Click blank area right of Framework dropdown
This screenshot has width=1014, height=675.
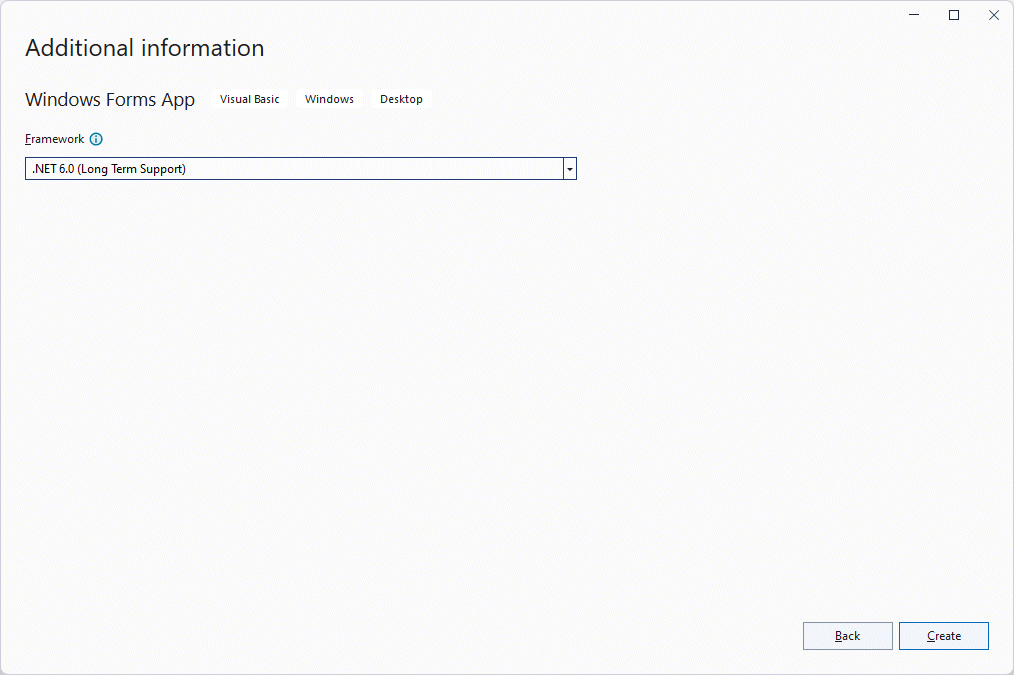pyautogui.click(x=780, y=169)
